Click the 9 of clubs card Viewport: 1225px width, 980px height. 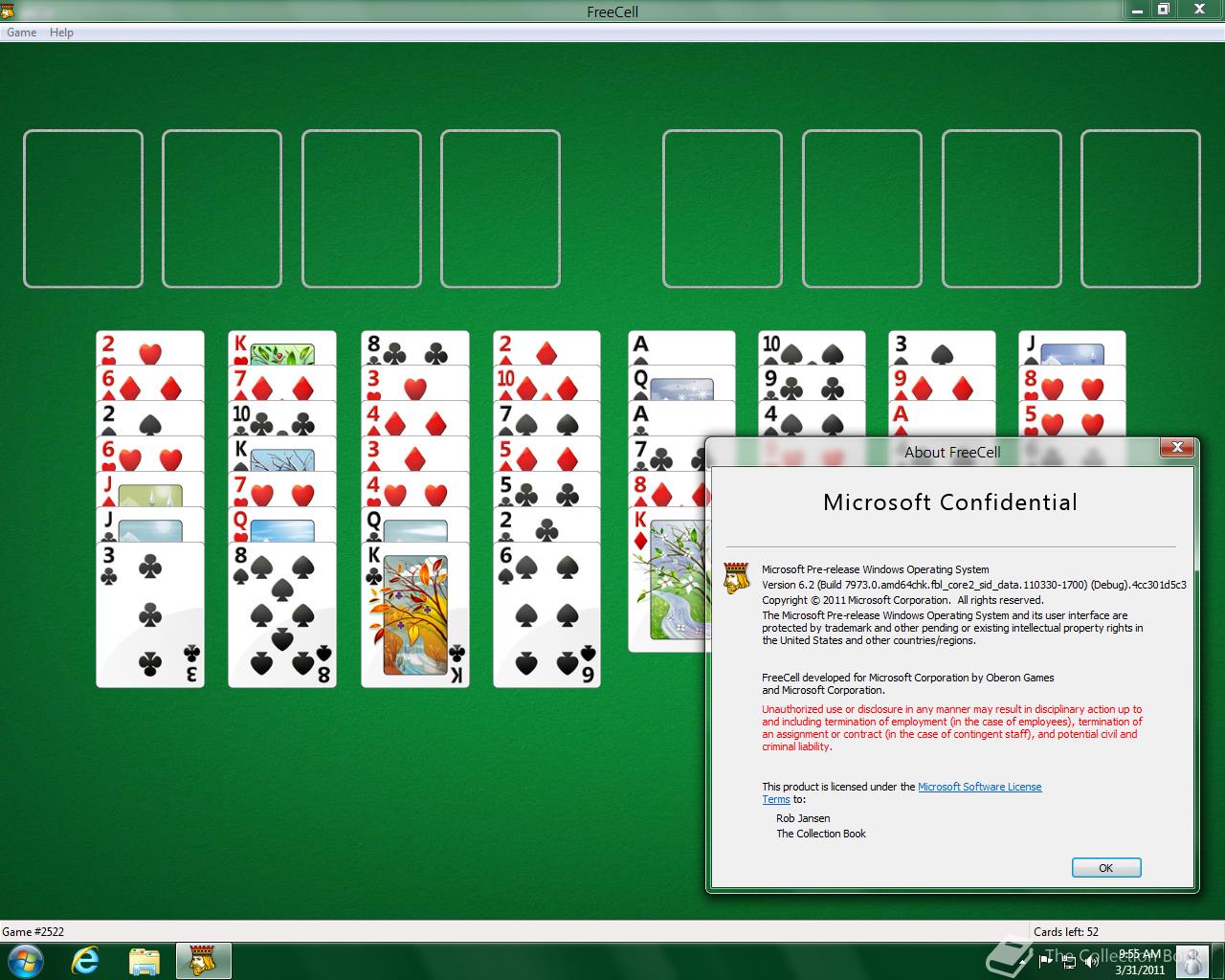[x=812, y=384]
